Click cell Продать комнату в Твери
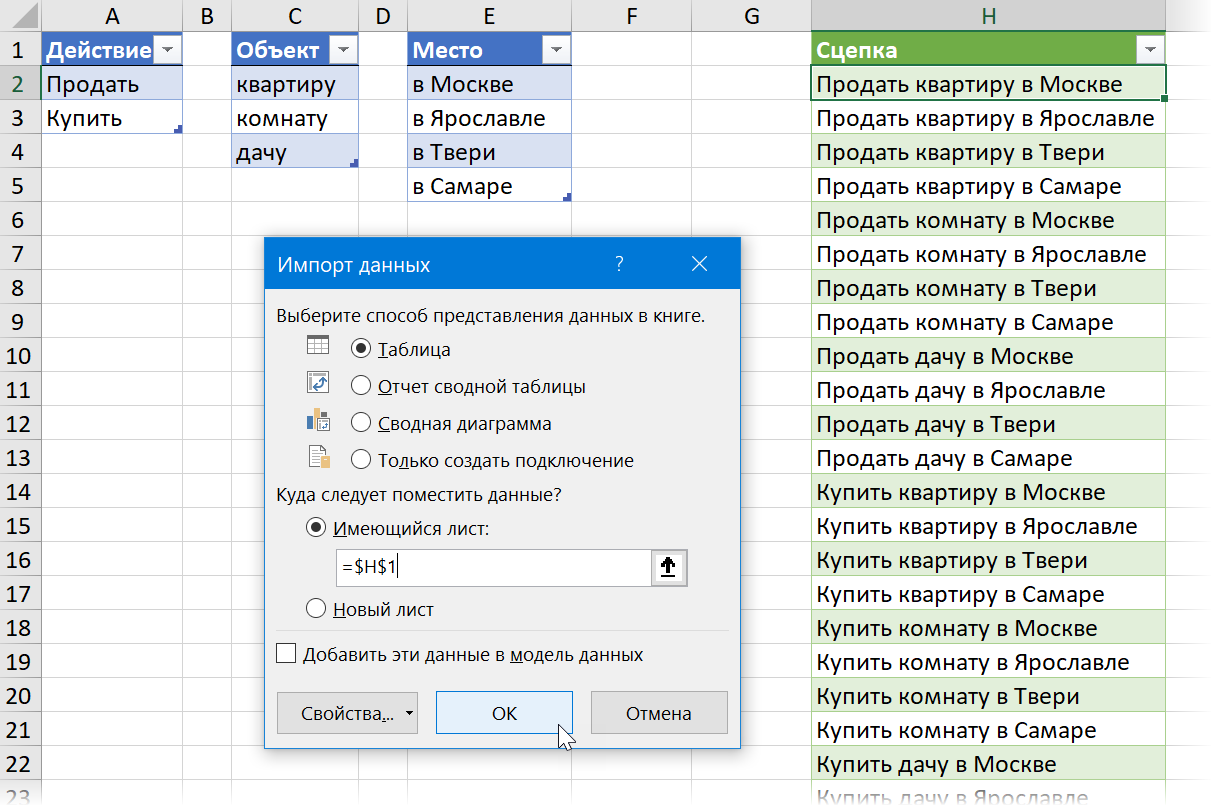 click(x=988, y=288)
